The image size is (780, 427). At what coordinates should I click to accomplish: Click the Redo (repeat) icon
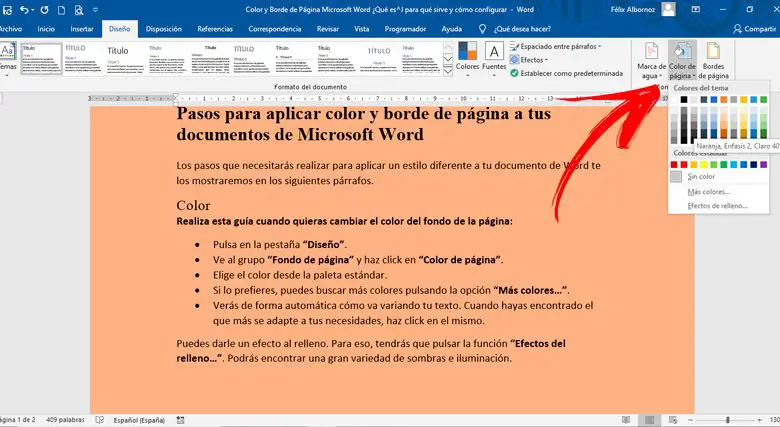44,10
